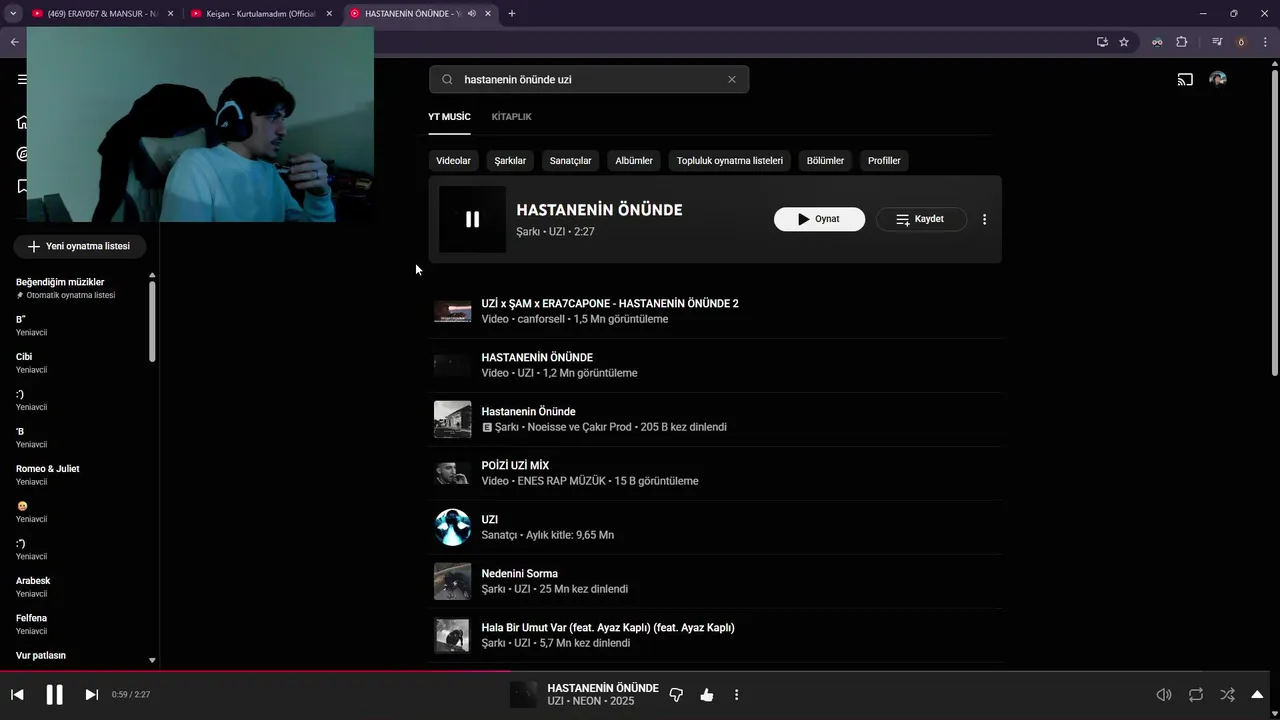The width and height of the screenshot is (1280, 720).
Task: Filter results by Sanatçılar
Action: tap(570, 160)
